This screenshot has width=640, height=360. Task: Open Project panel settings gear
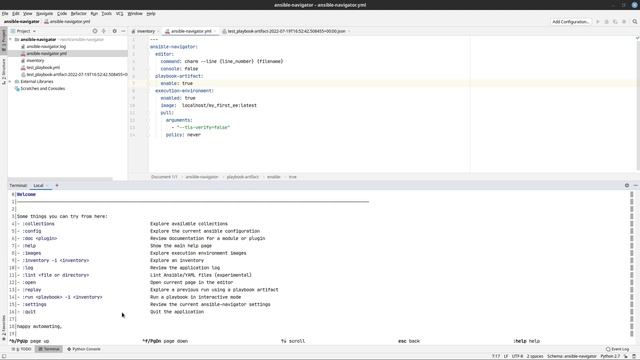click(x=114, y=31)
